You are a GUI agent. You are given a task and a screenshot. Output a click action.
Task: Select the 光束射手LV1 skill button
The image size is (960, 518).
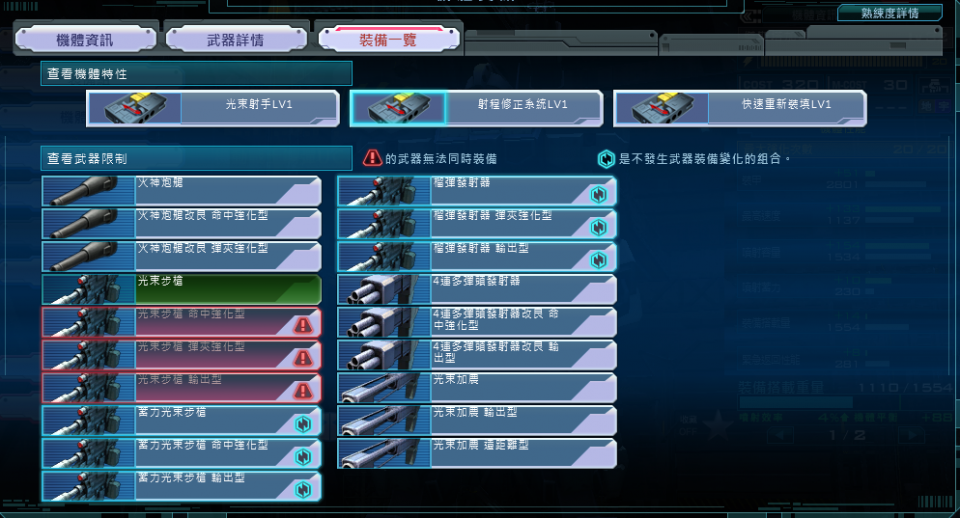click(213, 109)
